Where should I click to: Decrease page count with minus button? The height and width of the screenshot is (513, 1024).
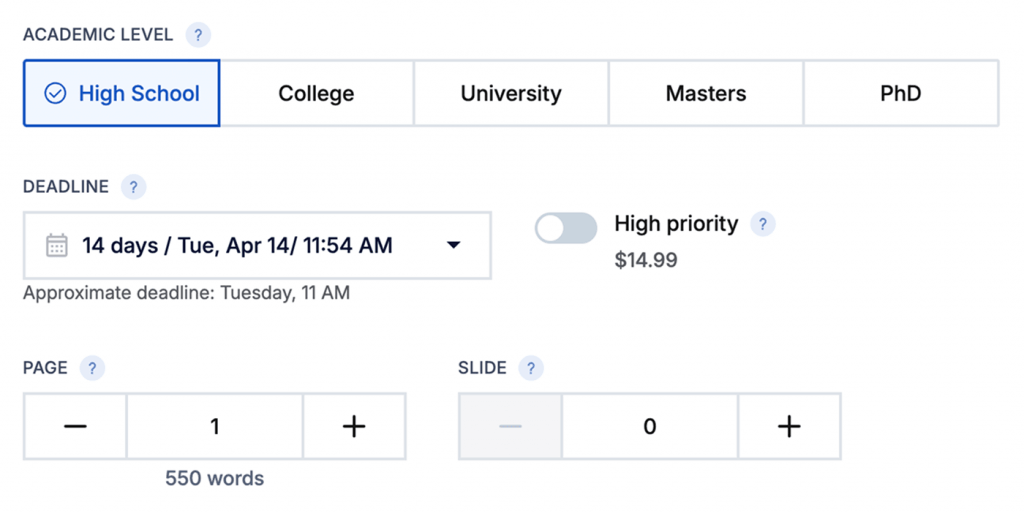75,427
